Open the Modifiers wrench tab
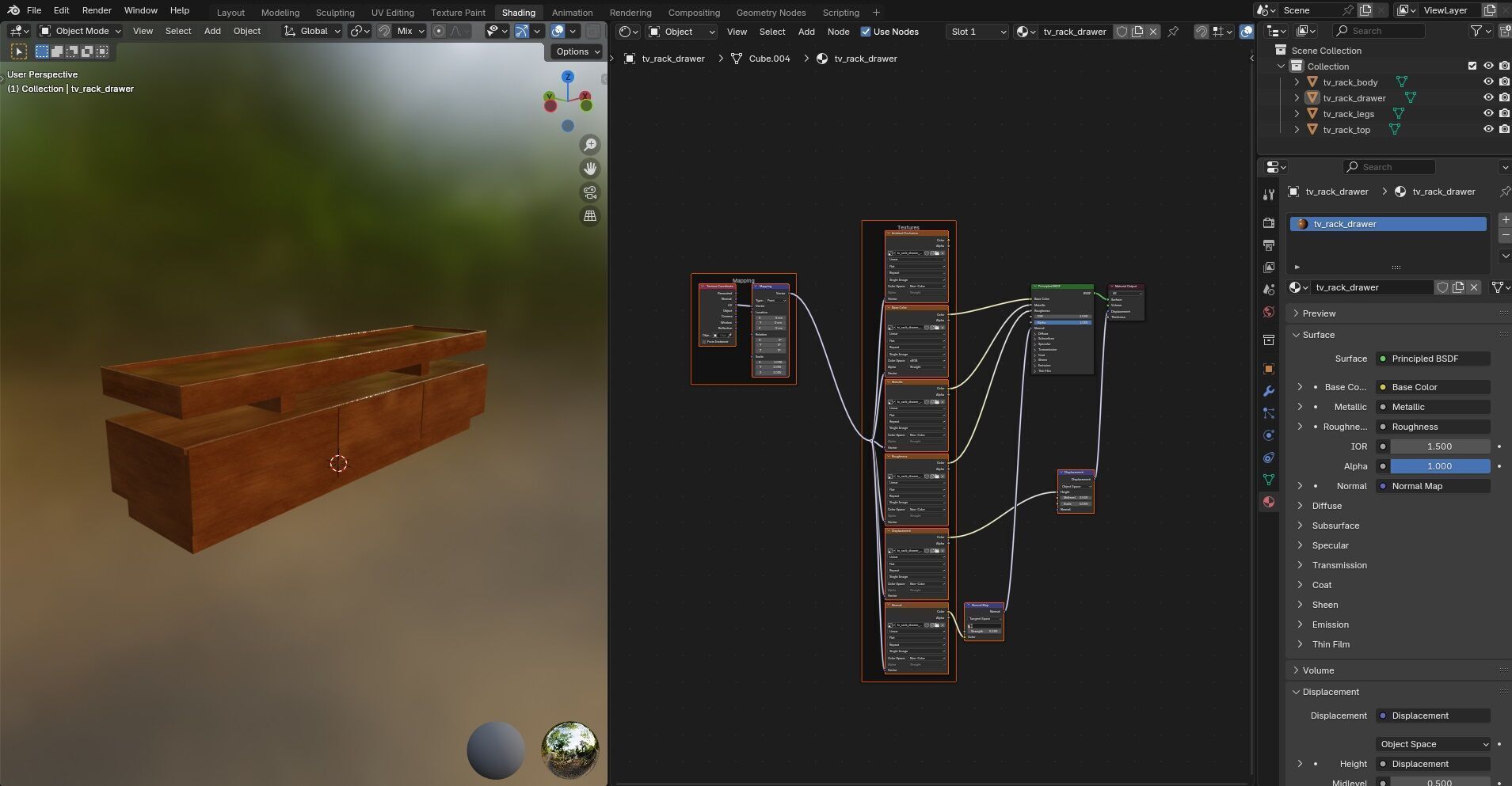 tap(1269, 391)
